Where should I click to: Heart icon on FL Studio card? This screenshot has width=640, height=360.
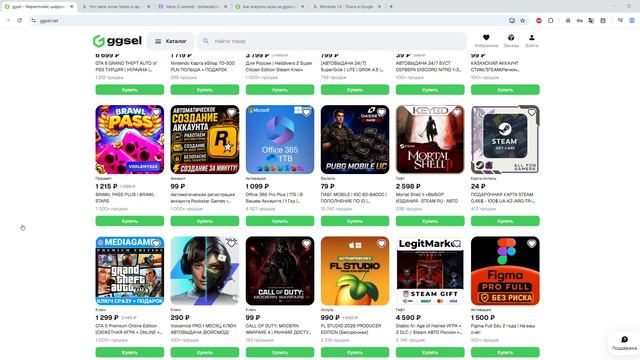click(381, 244)
